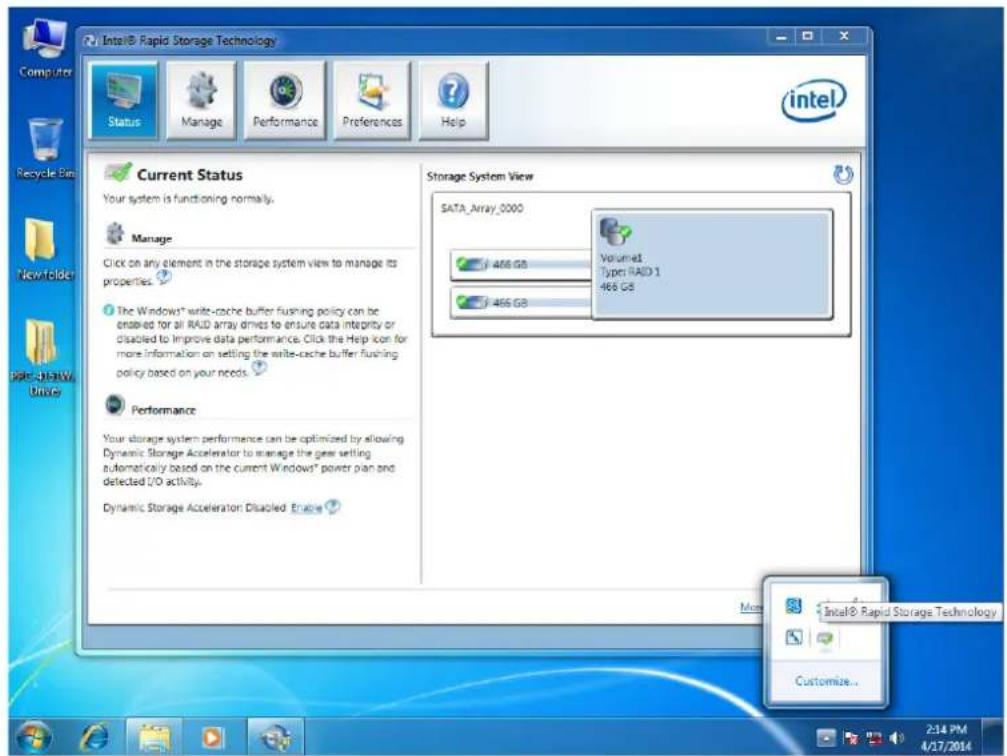Maximize the Intel Rapid Storage window
The image size is (1007, 756).
pyautogui.click(x=808, y=37)
